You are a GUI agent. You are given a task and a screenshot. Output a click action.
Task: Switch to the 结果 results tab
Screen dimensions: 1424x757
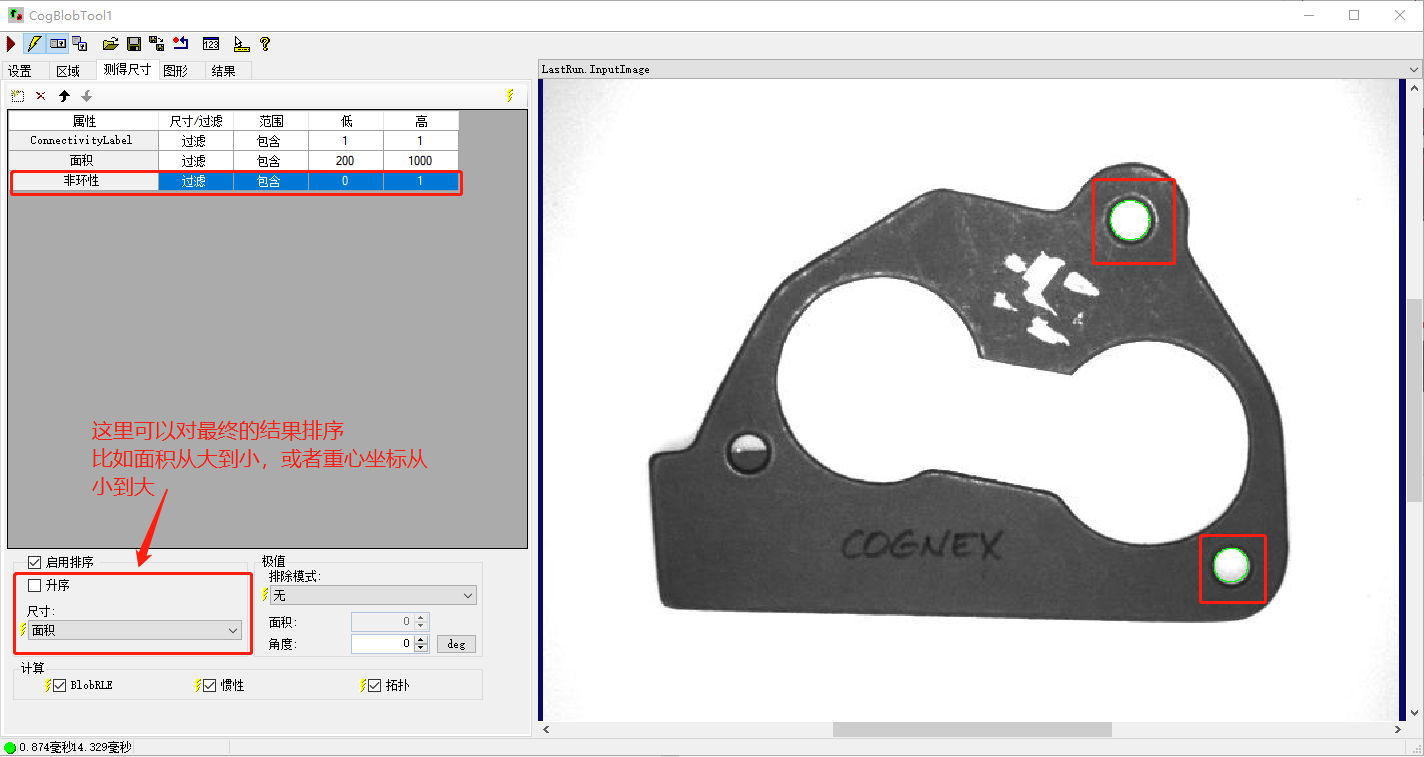click(224, 70)
